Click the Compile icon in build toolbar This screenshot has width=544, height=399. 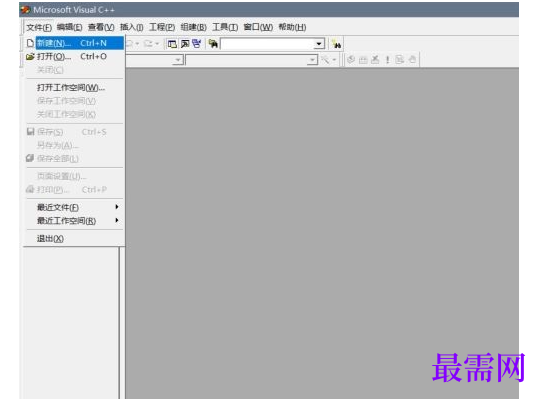[x=351, y=60]
